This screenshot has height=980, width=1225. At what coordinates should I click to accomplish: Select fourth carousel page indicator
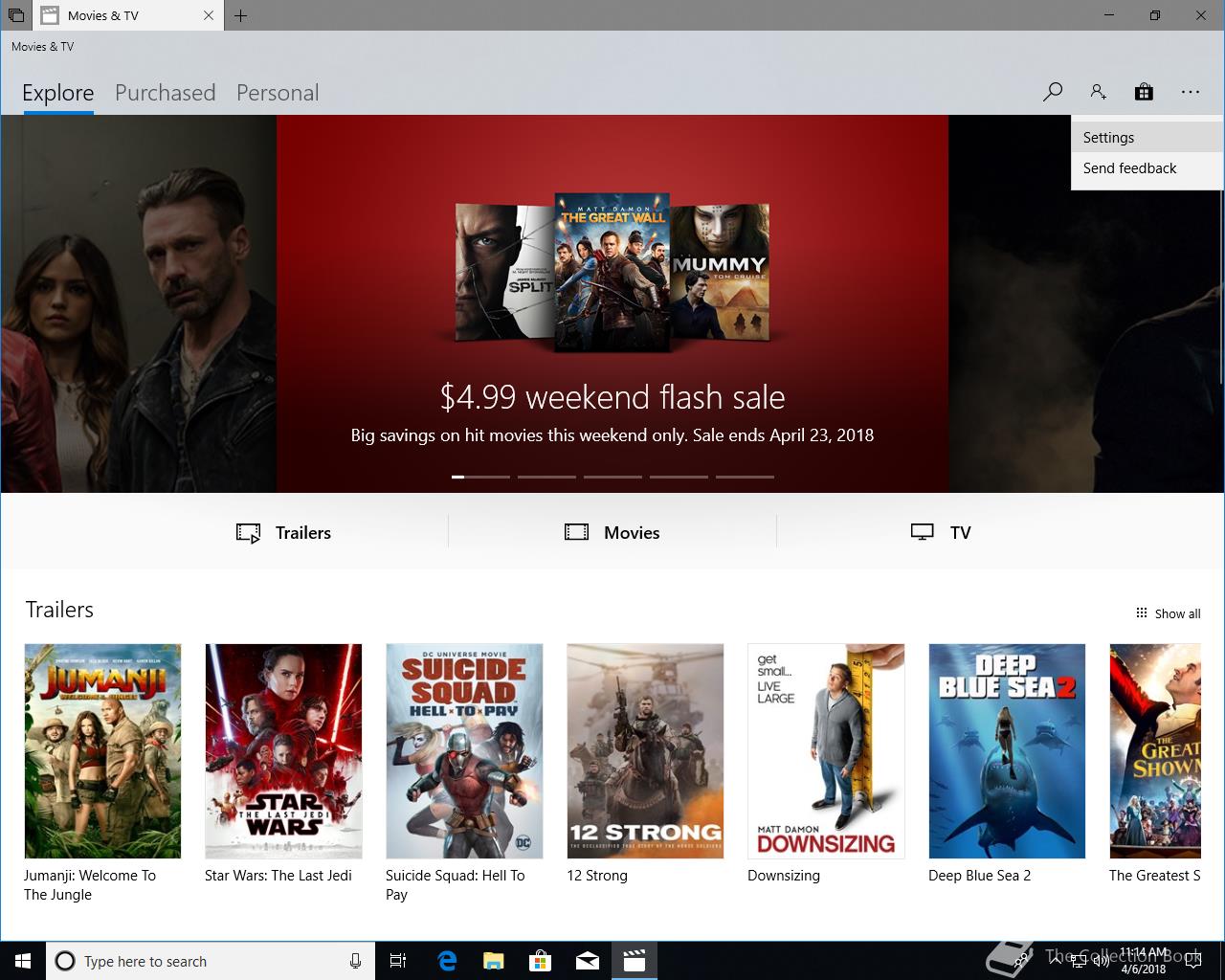[x=679, y=477]
